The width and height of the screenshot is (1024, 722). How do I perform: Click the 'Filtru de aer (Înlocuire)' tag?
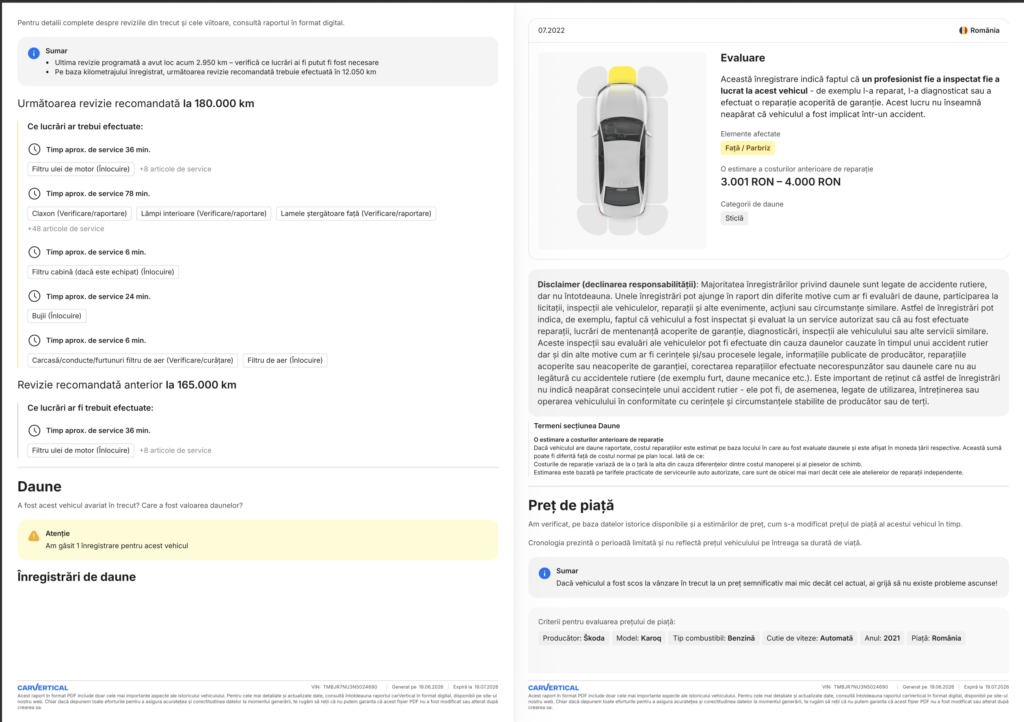[x=285, y=360]
